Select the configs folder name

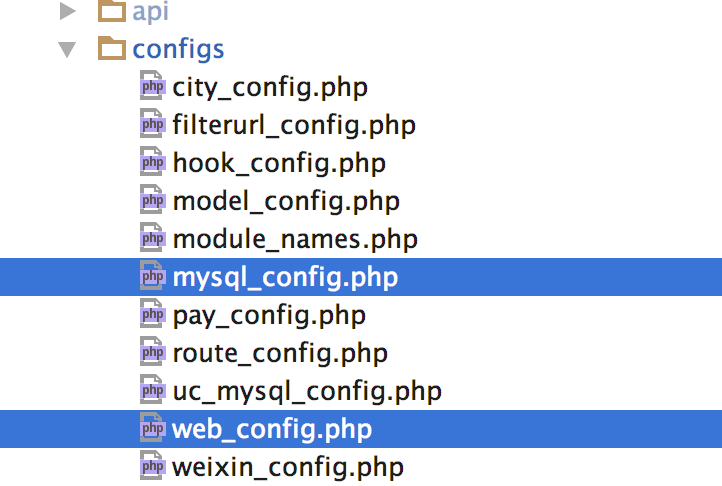click(178, 49)
